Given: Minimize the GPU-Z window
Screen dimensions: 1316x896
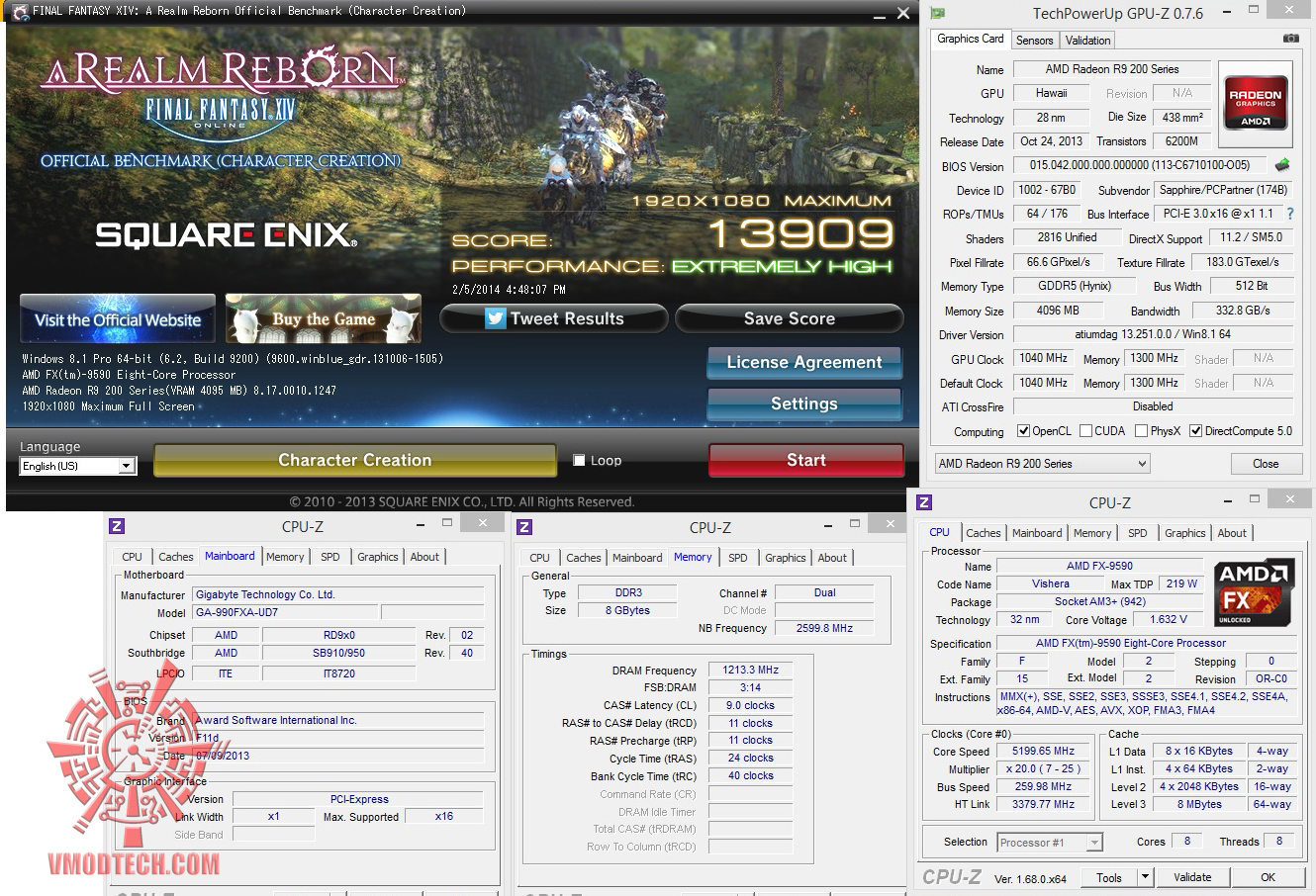Looking at the screenshot, I should click(1225, 13).
